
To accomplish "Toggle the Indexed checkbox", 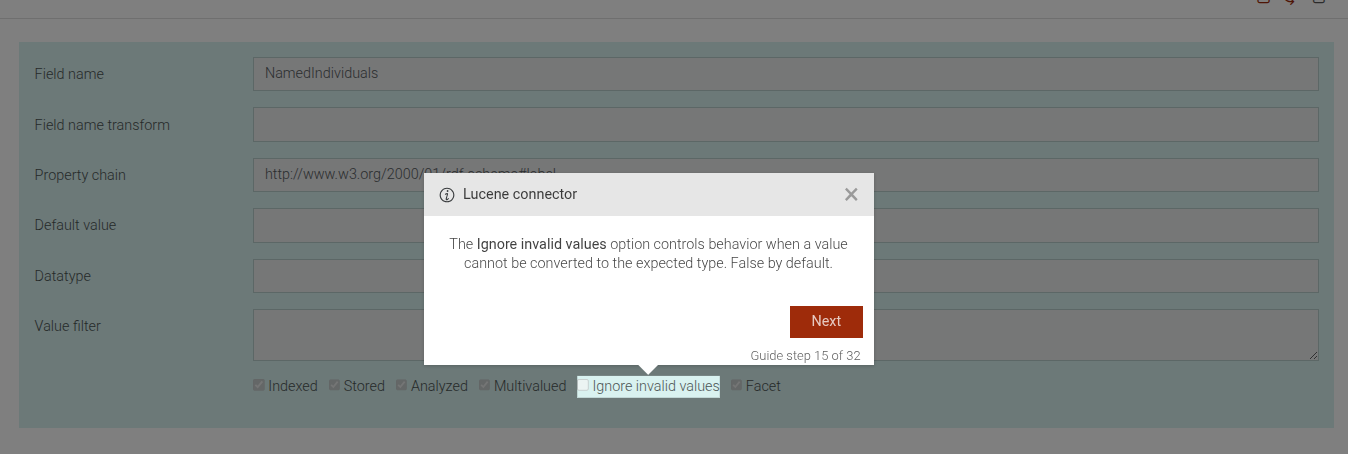I will click(259, 385).
